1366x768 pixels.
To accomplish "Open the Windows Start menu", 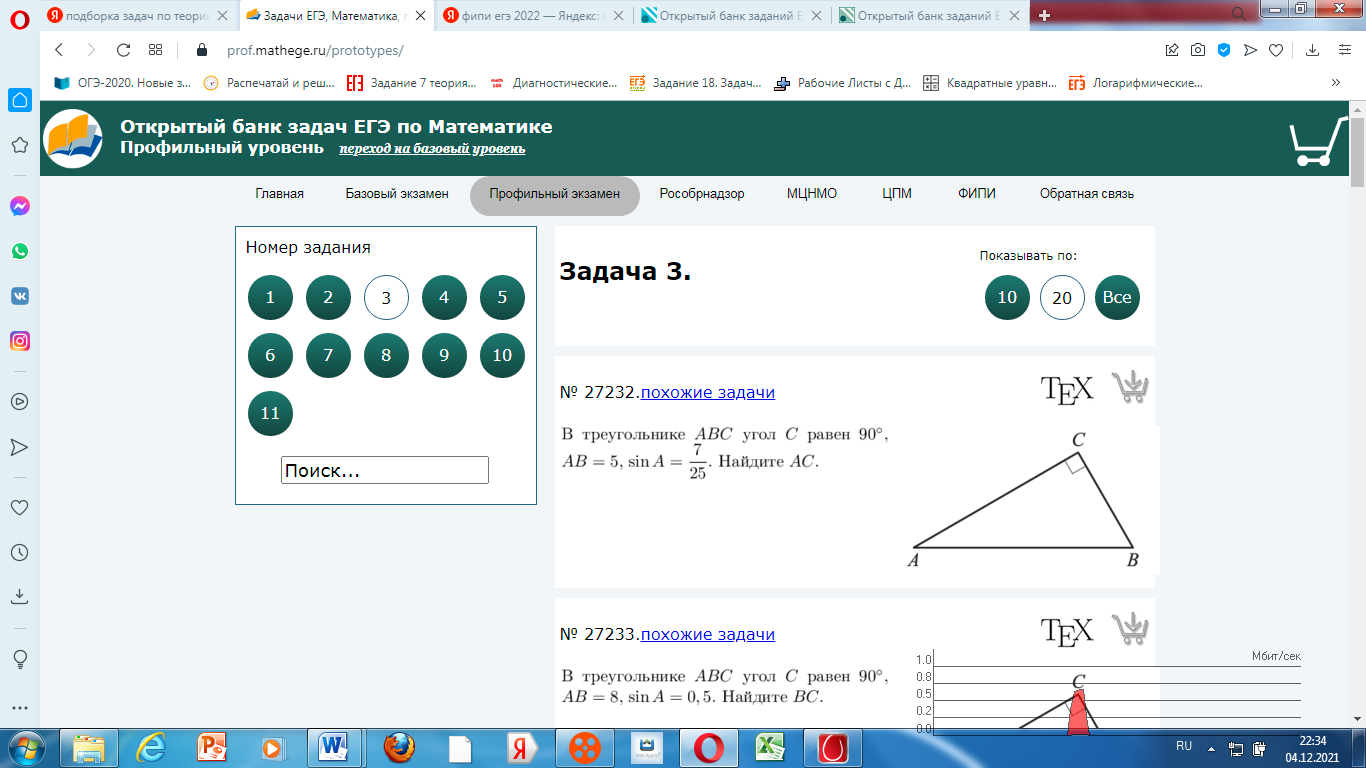I will point(26,748).
